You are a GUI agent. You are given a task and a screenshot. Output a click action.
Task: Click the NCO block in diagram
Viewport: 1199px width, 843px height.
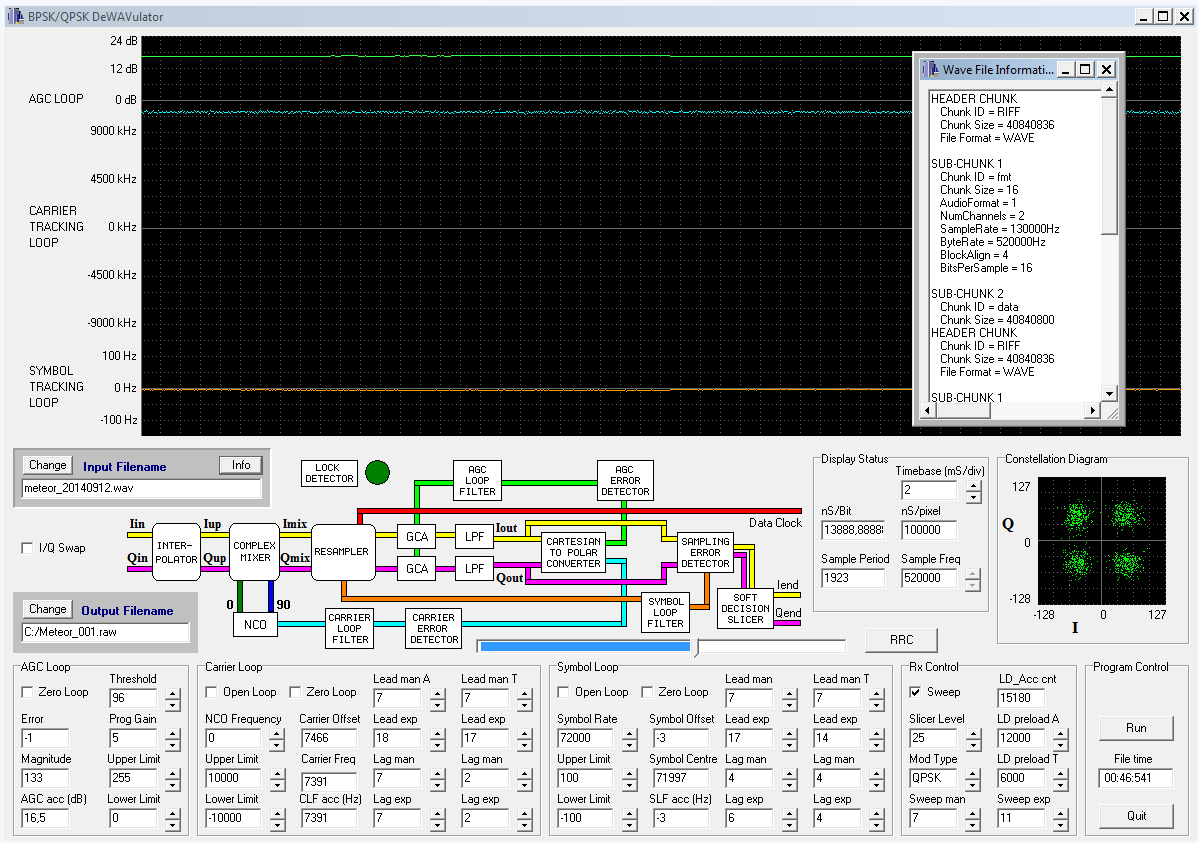click(x=255, y=625)
